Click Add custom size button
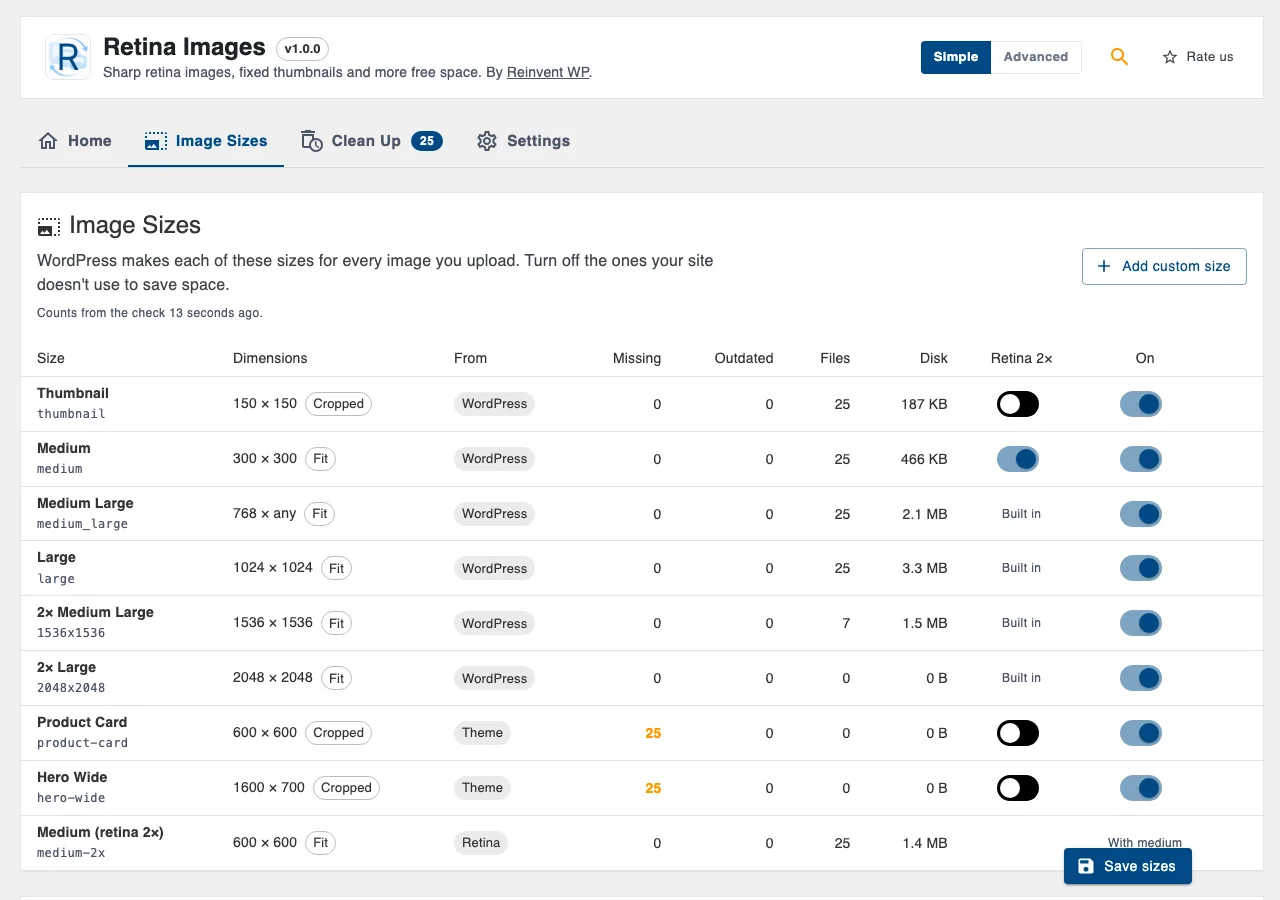The width and height of the screenshot is (1280, 900). pos(1164,266)
